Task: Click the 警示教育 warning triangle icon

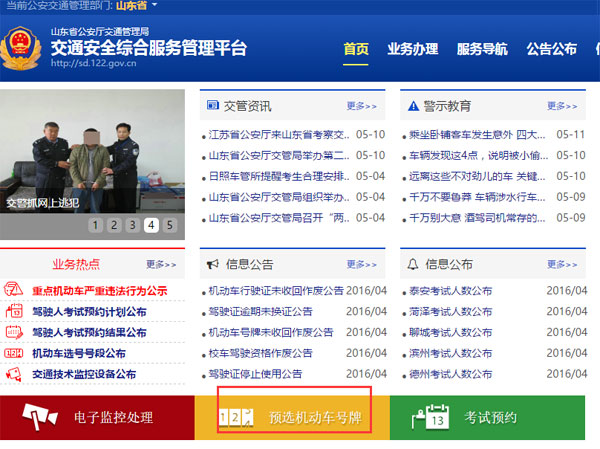Action: pyautogui.click(x=414, y=106)
